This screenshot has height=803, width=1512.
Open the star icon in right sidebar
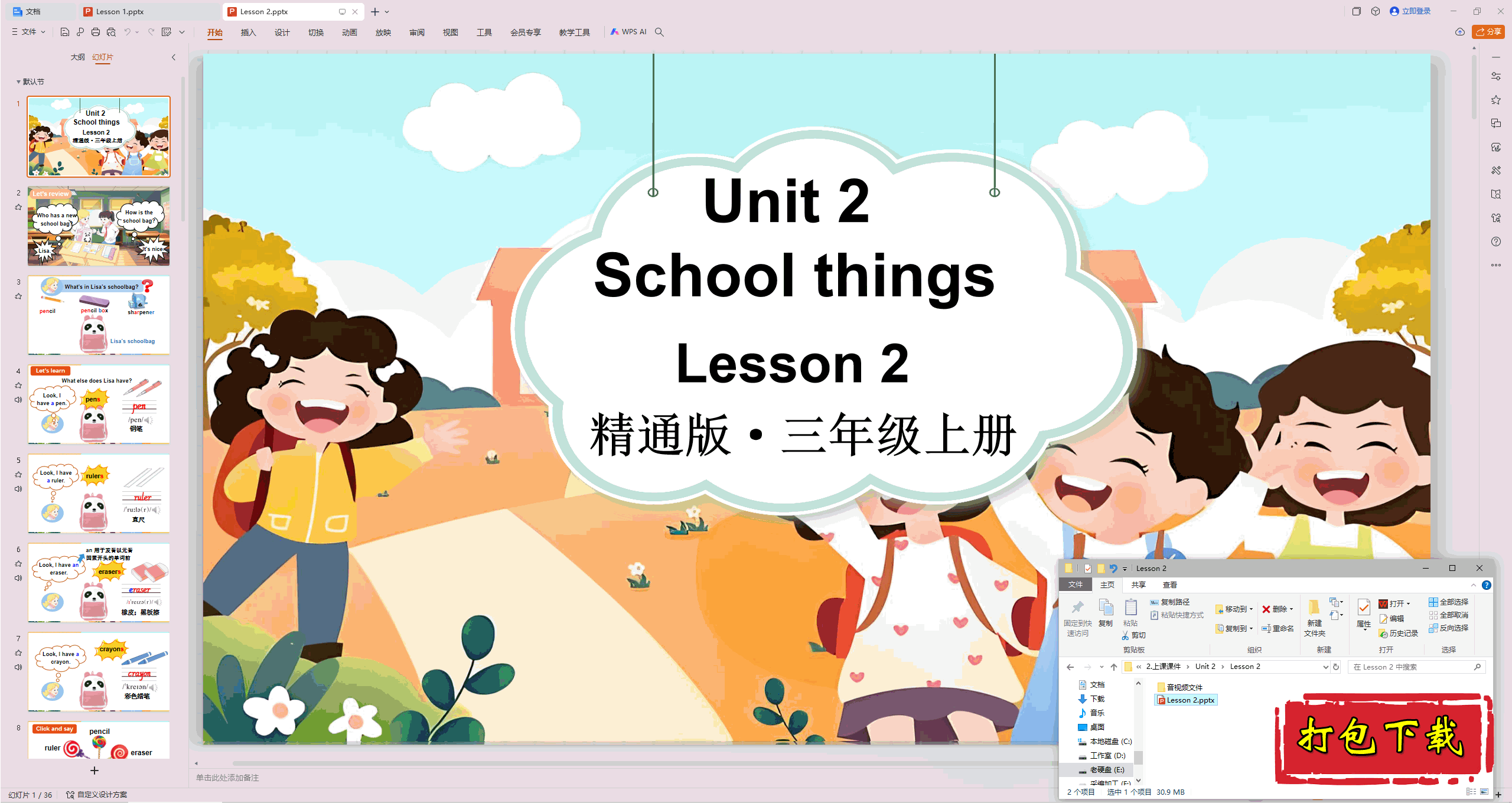click(x=1496, y=100)
